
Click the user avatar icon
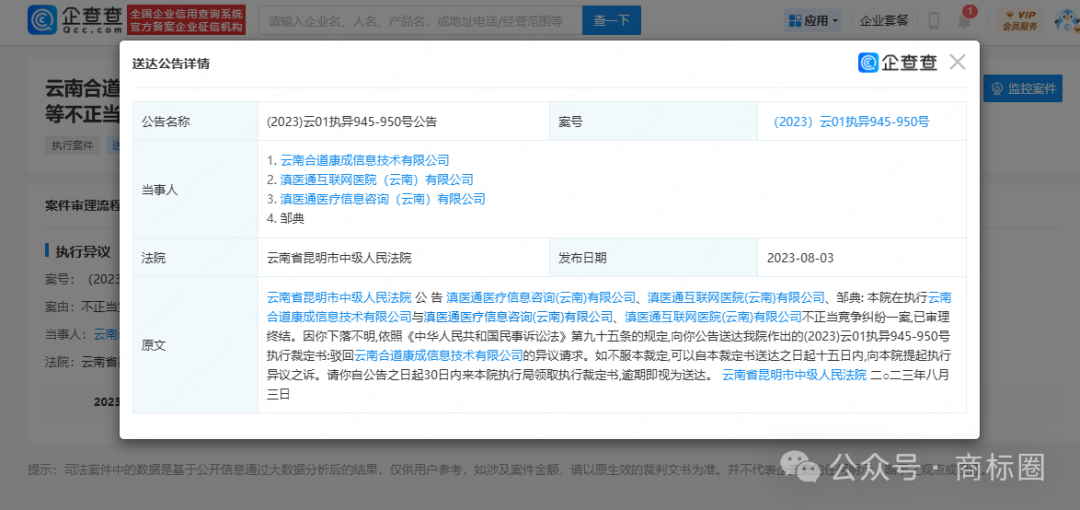tap(1065, 21)
